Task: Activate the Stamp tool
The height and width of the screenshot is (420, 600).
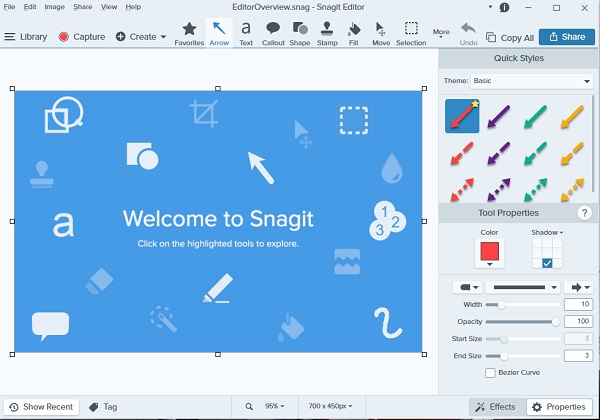Action: point(327,33)
